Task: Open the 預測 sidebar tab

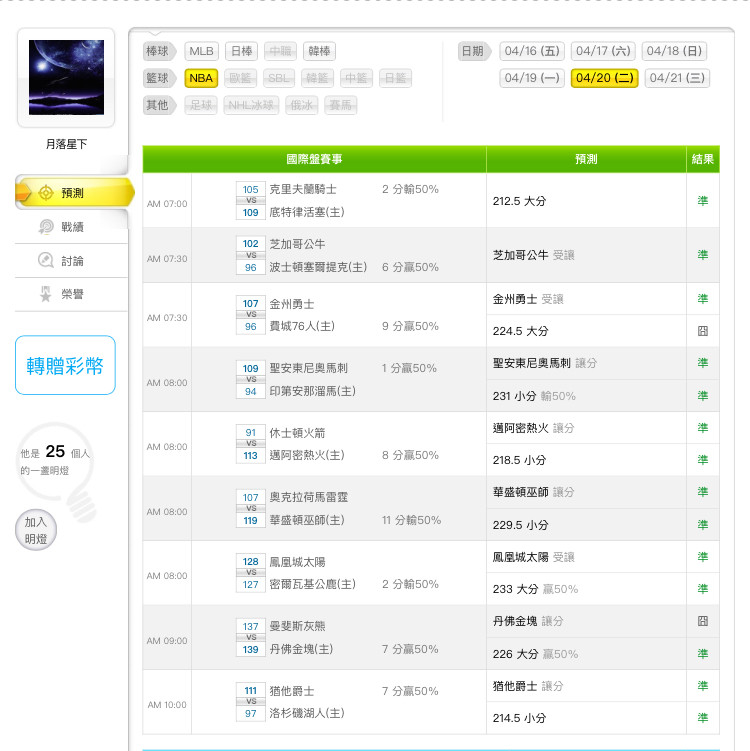Action: (74, 193)
